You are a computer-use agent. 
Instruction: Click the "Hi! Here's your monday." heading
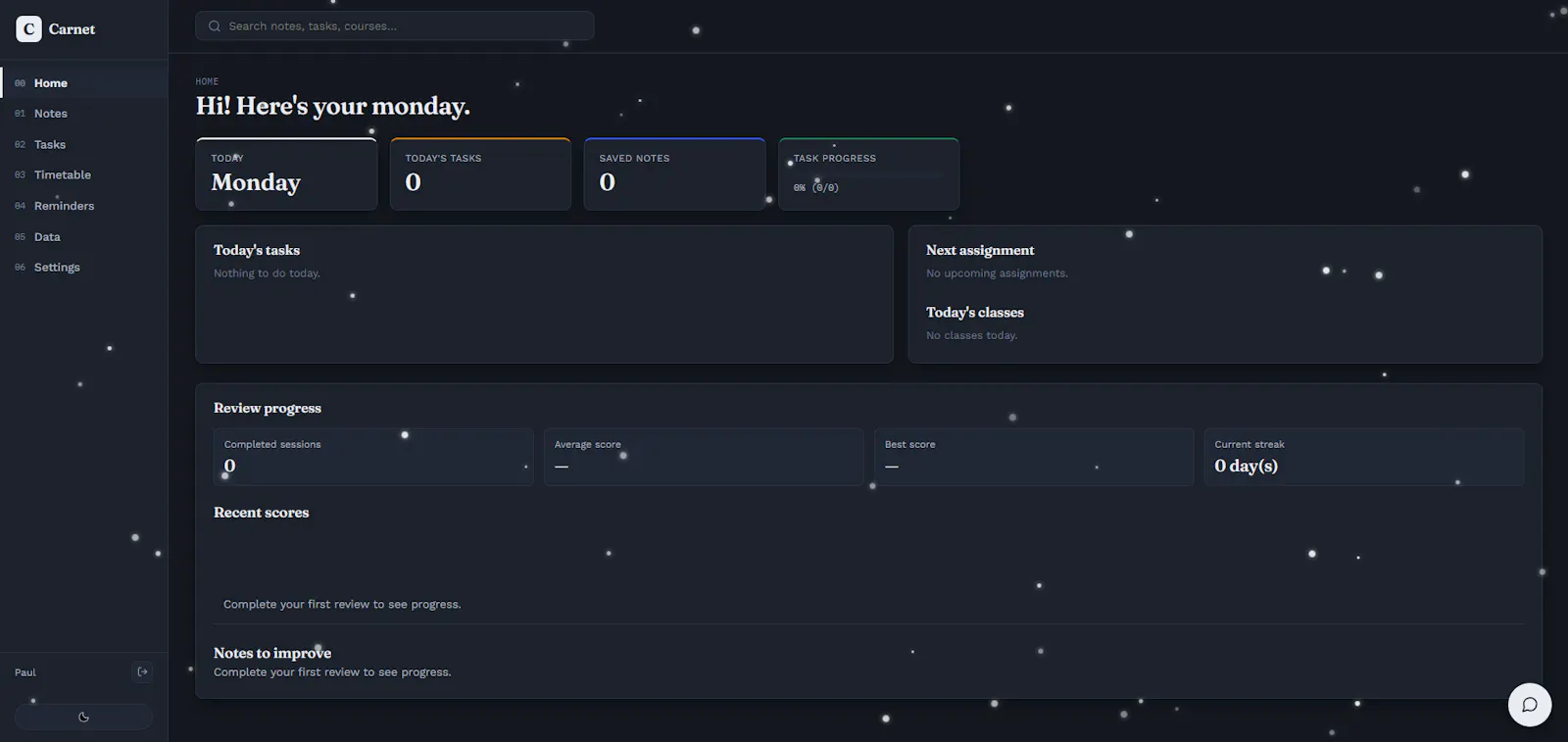[x=333, y=106]
